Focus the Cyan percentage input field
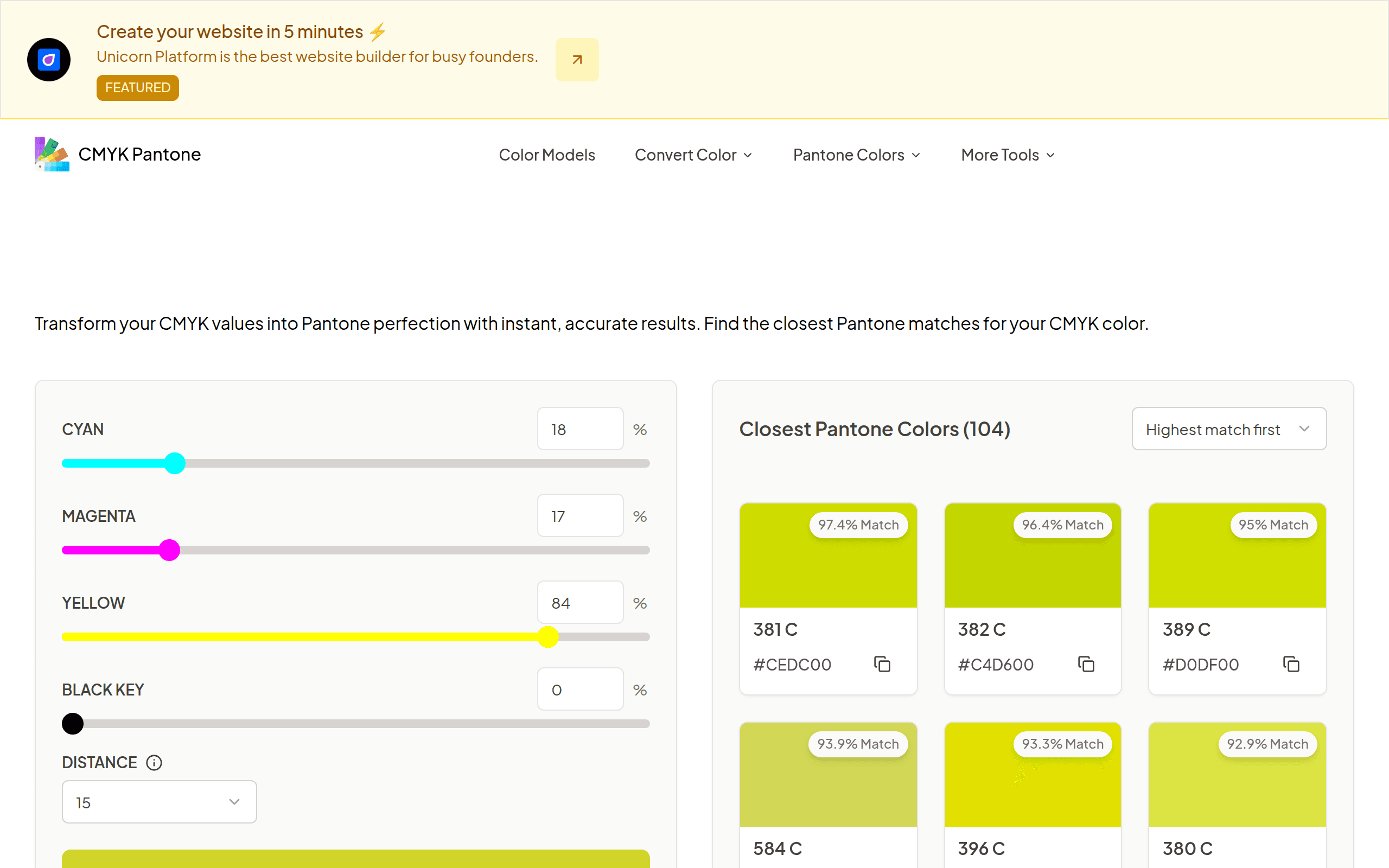The height and width of the screenshot is (868, 1389). [x=580, y=429]
